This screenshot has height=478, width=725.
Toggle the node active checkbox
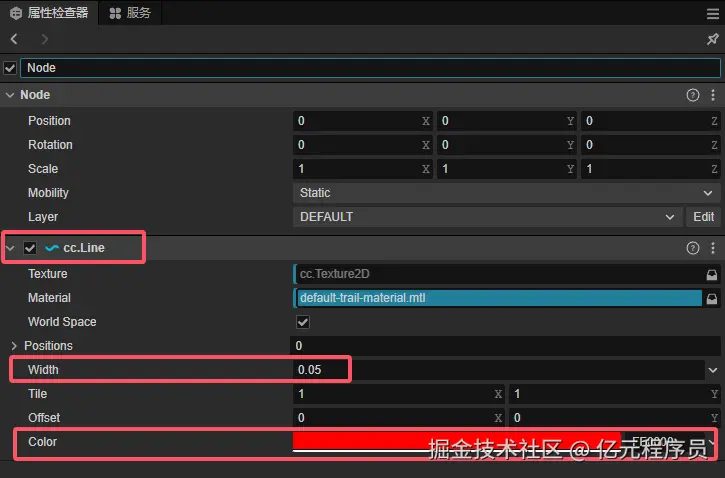(x=10, y=68)
